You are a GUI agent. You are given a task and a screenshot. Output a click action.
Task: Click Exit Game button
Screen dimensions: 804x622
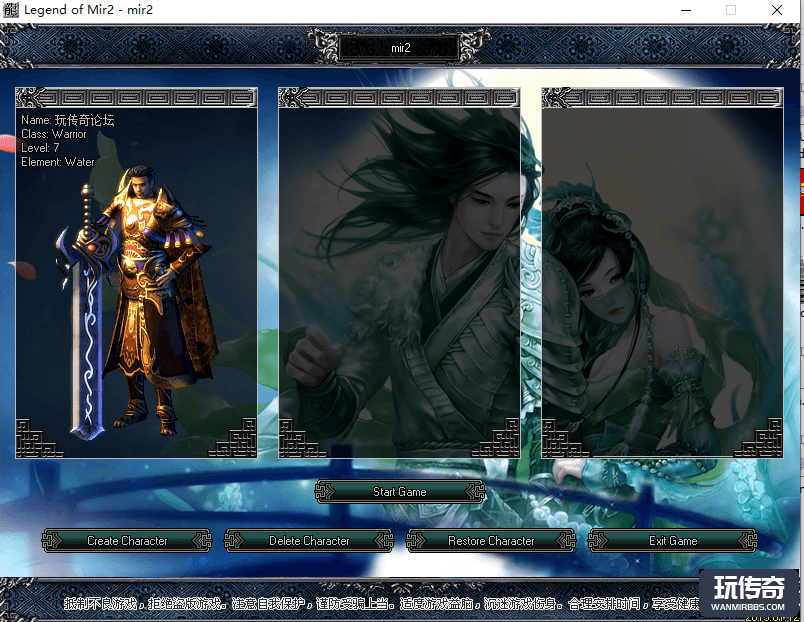coord(673,540)
